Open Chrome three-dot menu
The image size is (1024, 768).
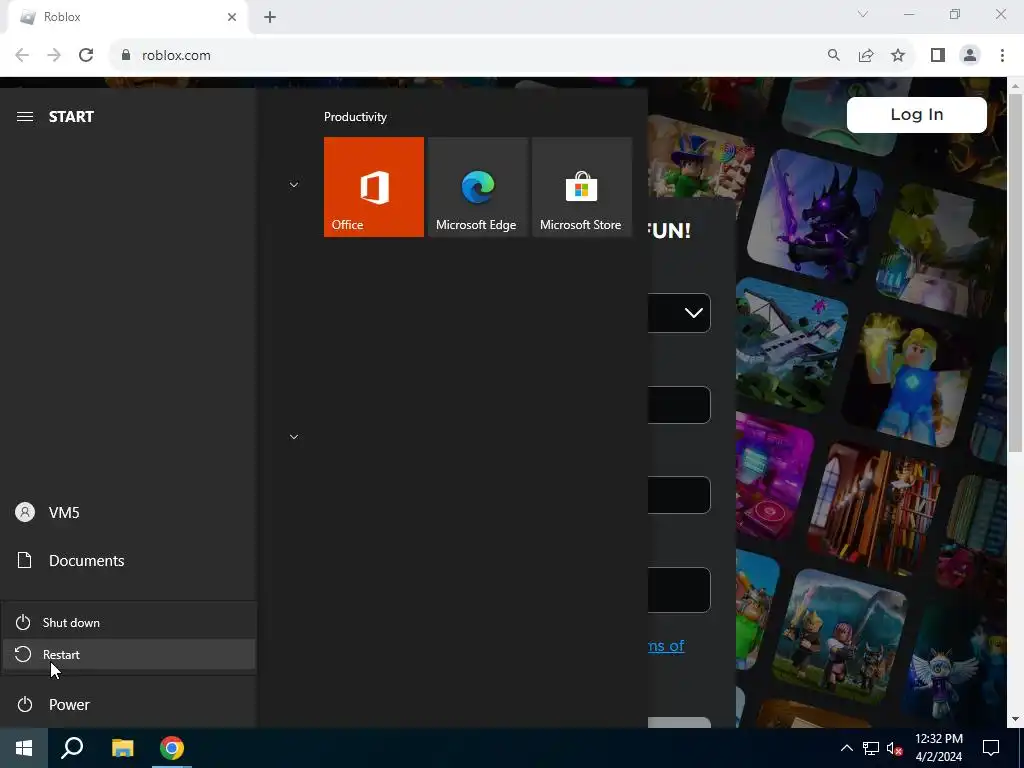pyautogui.click(x=1002, y=56)
